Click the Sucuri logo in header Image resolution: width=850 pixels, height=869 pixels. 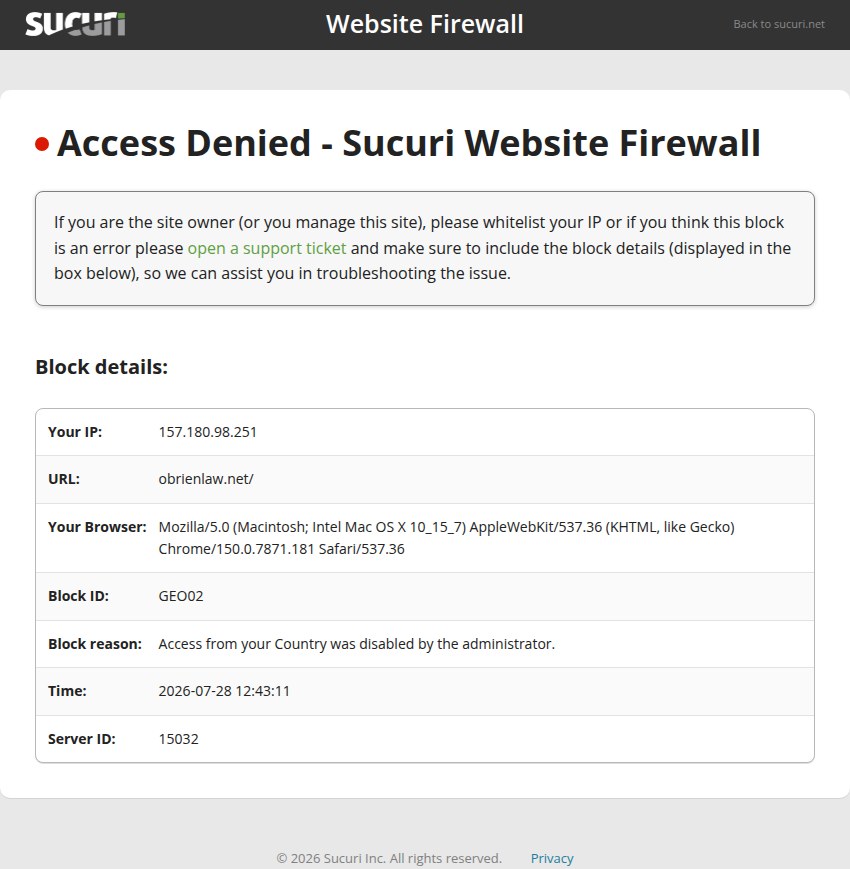tap(75, 24)
